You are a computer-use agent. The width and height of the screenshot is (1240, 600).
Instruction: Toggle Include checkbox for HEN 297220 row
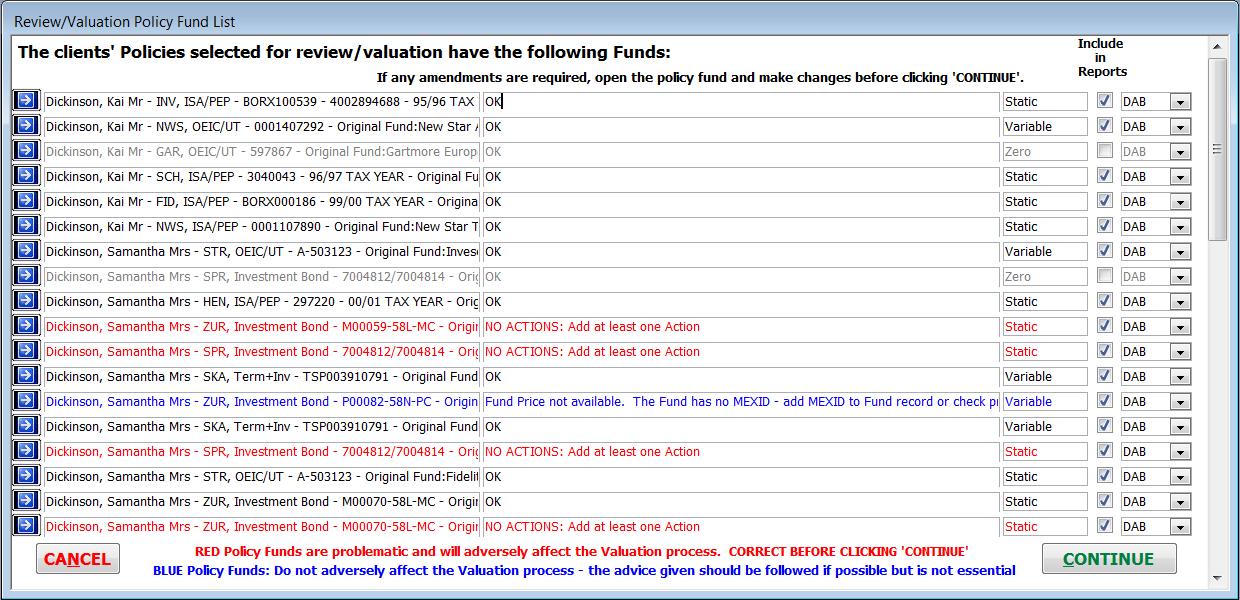1104,300
